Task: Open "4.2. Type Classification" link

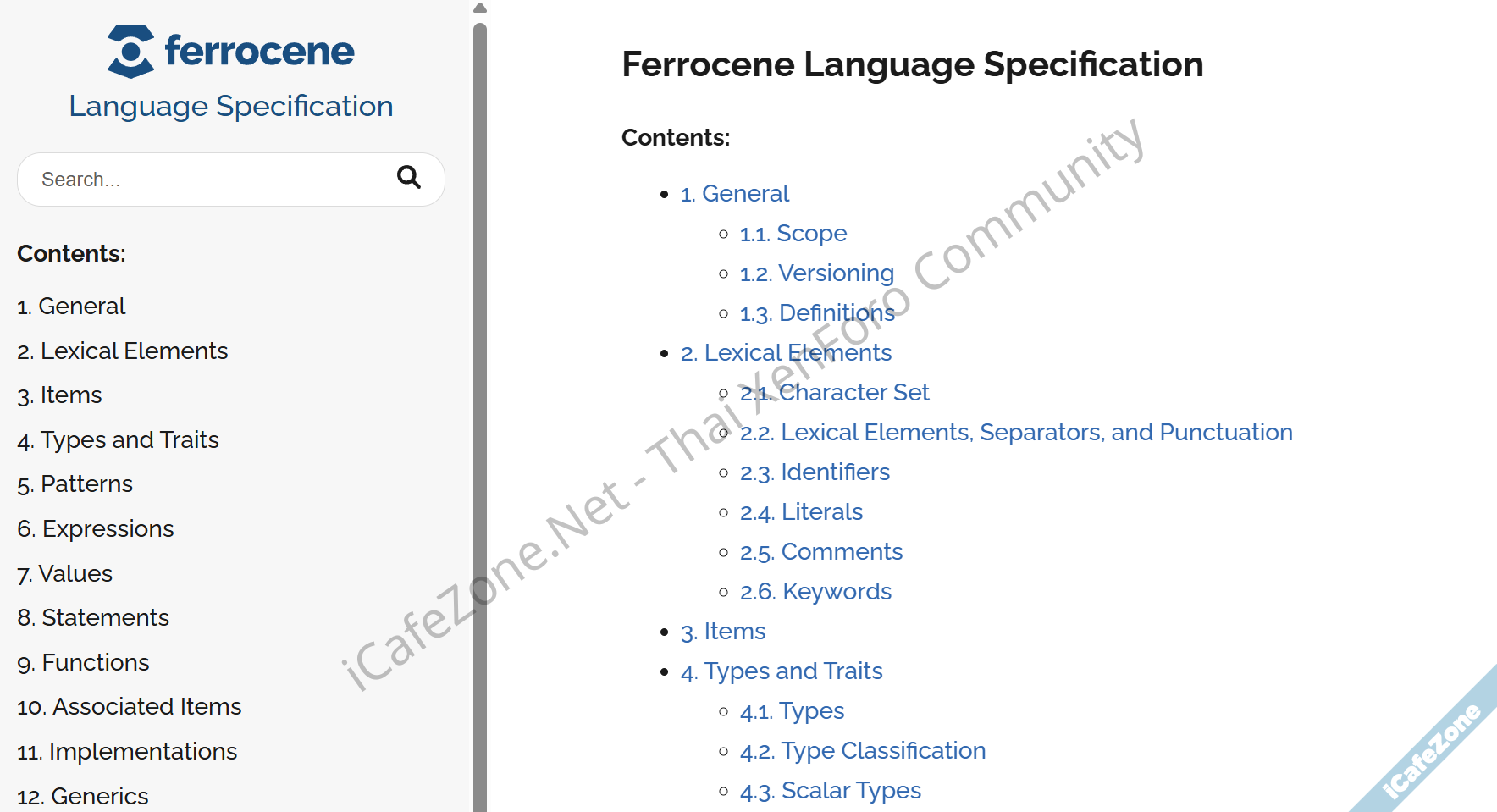Action: point(862,750)
